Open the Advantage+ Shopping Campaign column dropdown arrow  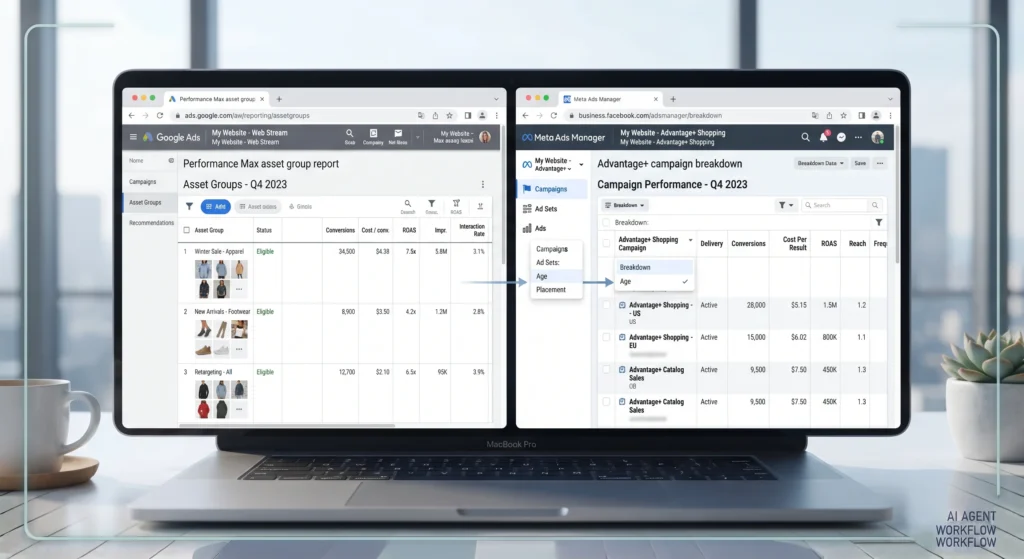(690, 240)
